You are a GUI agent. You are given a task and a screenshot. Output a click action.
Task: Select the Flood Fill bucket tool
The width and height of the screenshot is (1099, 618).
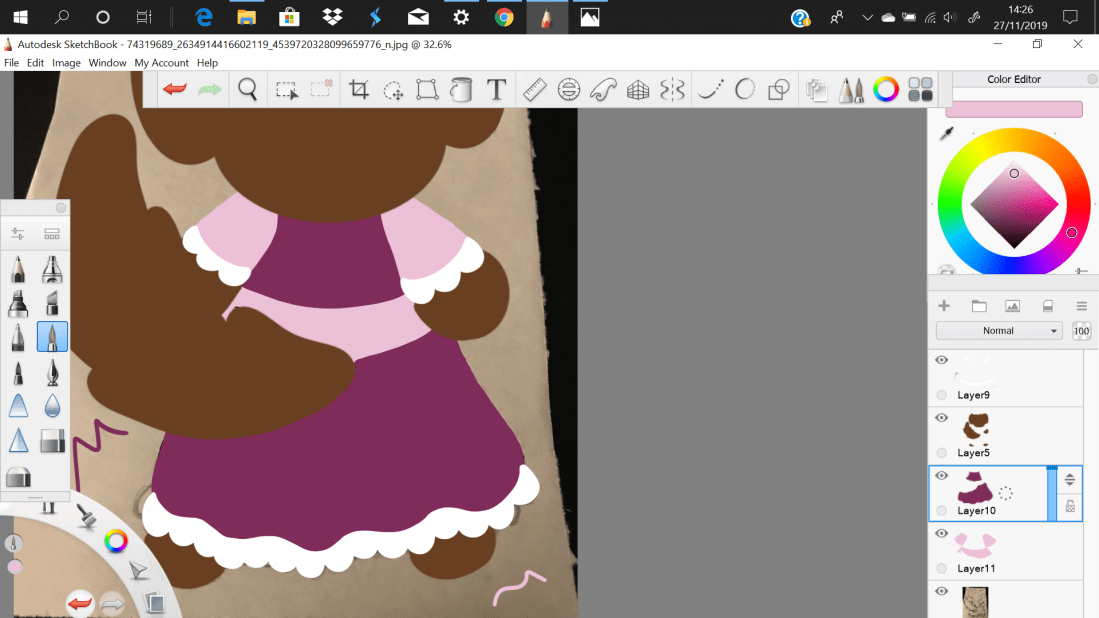[461, 90]
